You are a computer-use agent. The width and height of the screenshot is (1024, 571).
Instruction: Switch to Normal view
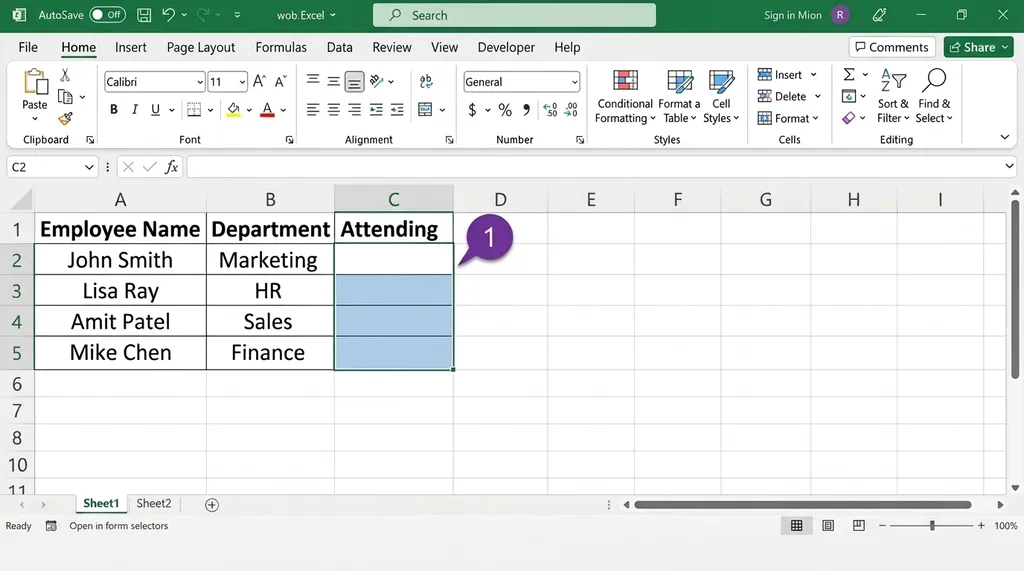pyautogui.click(x=797, y=525)
